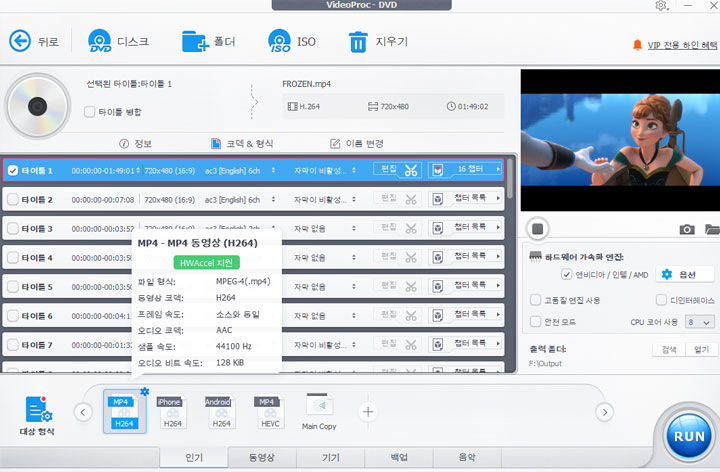Open hardware 옵션 button
720x472 pixels.
pos(685,275)
